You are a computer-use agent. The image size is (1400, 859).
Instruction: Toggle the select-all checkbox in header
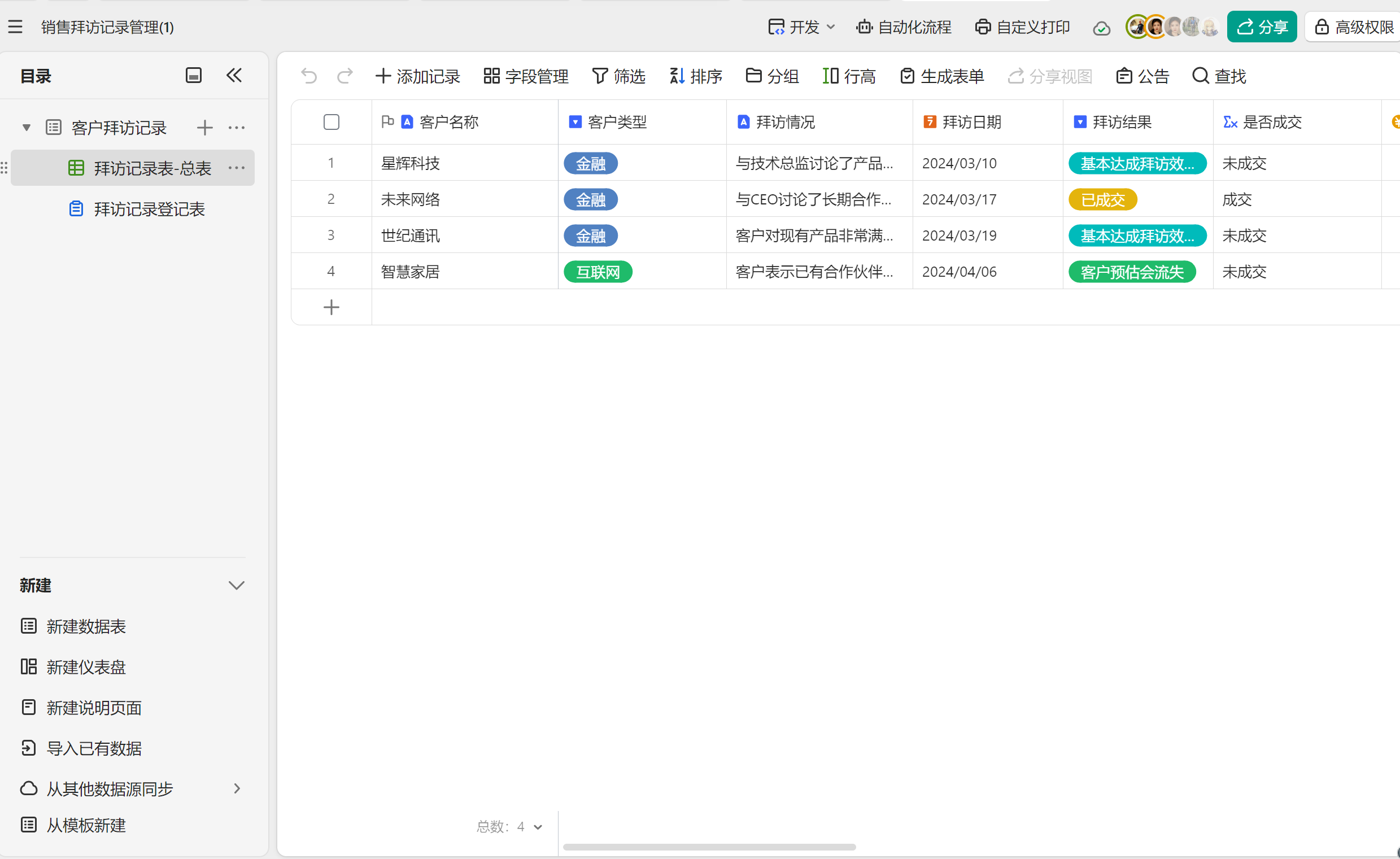332,122
